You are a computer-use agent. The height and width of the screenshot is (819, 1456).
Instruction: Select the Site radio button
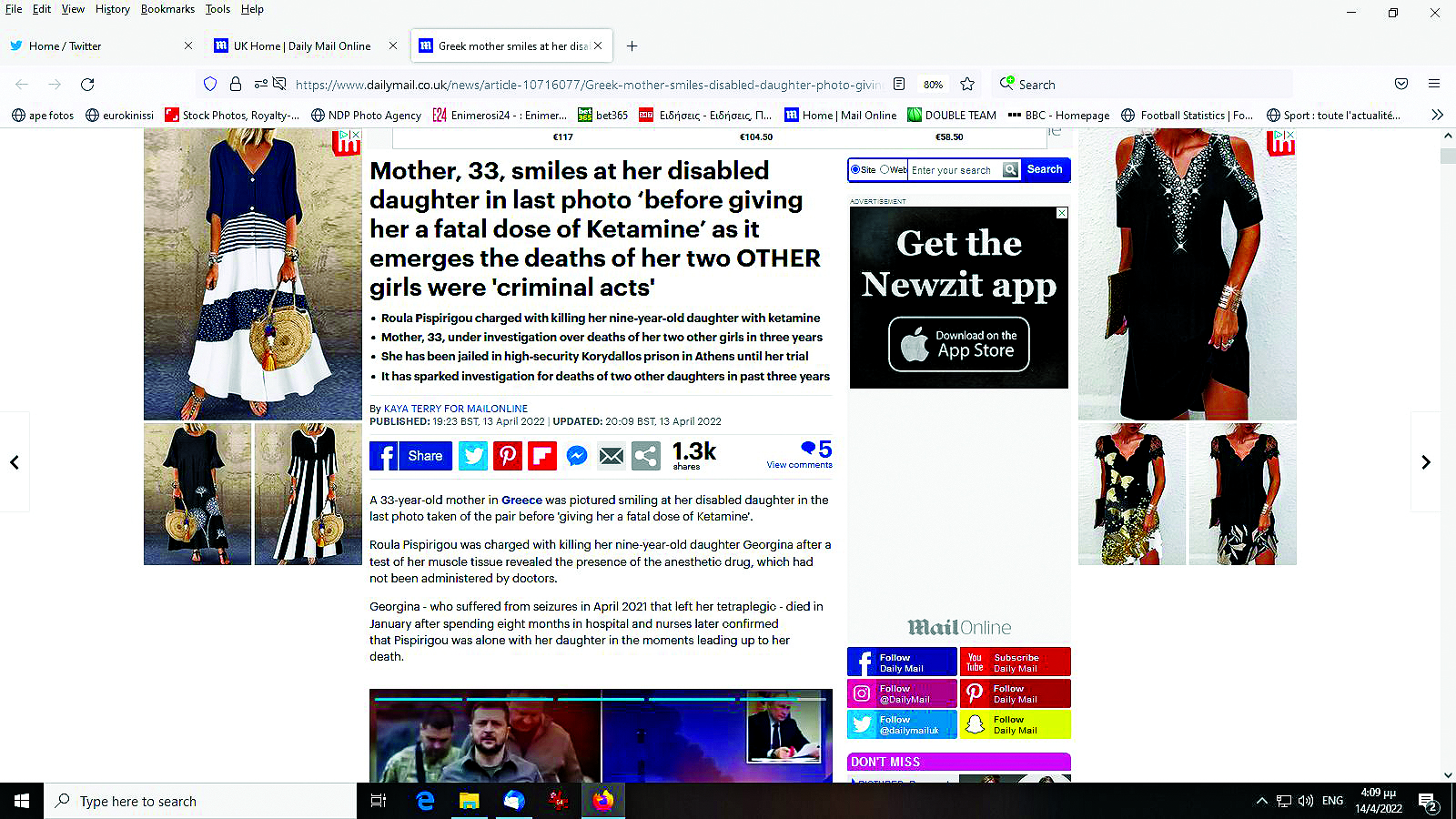click(x=855, y=170)
